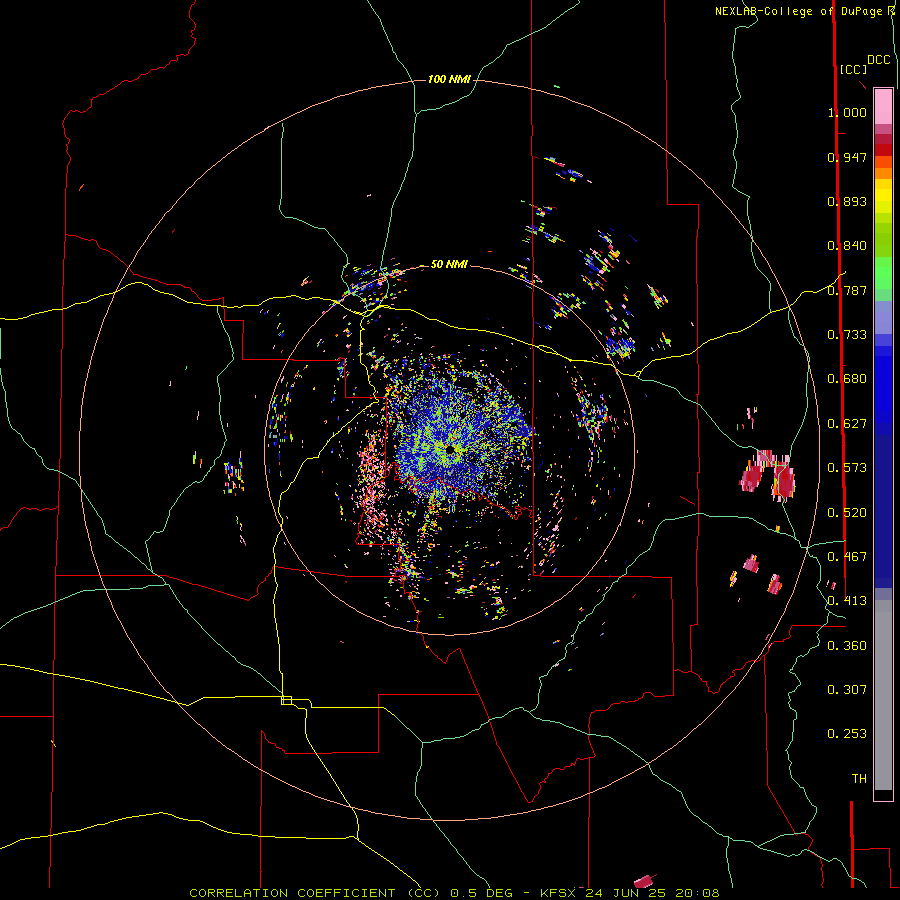Image resolution: width=900 pixels, height=900 pixels.
Task: Pick the orange swatch in the color legend
Action: pyautogui.click(x=883, y=173)
